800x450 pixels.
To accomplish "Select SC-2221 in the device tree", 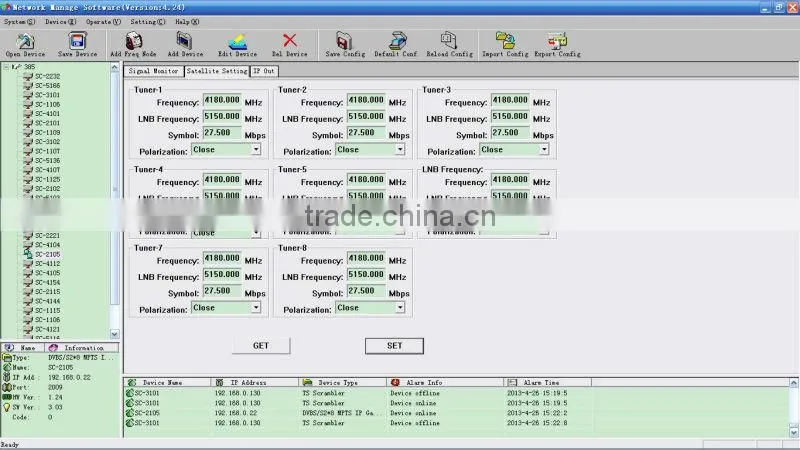I will click(47, 236).
